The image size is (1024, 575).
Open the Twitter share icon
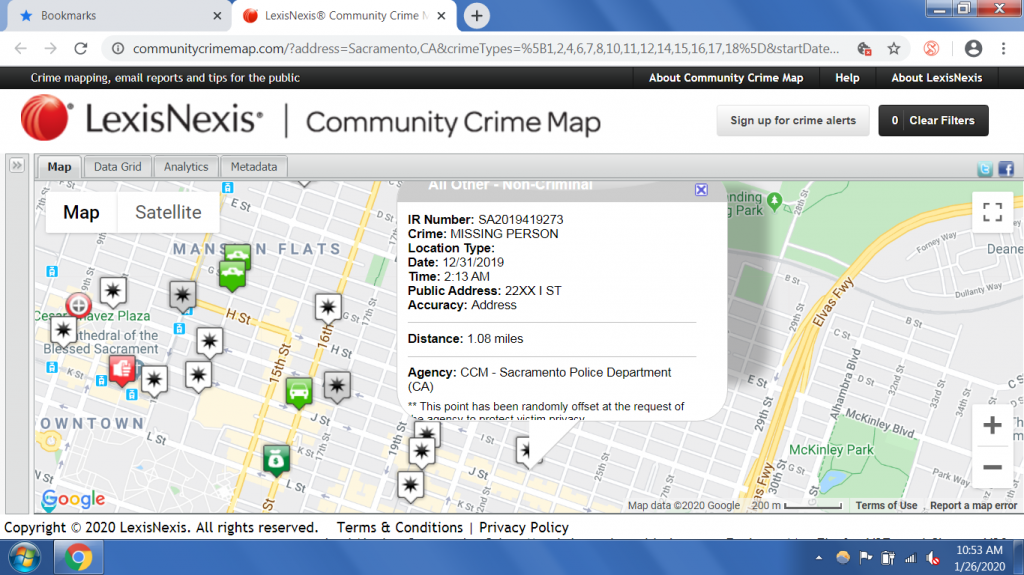pyautogui.click(x=985, y=169)
